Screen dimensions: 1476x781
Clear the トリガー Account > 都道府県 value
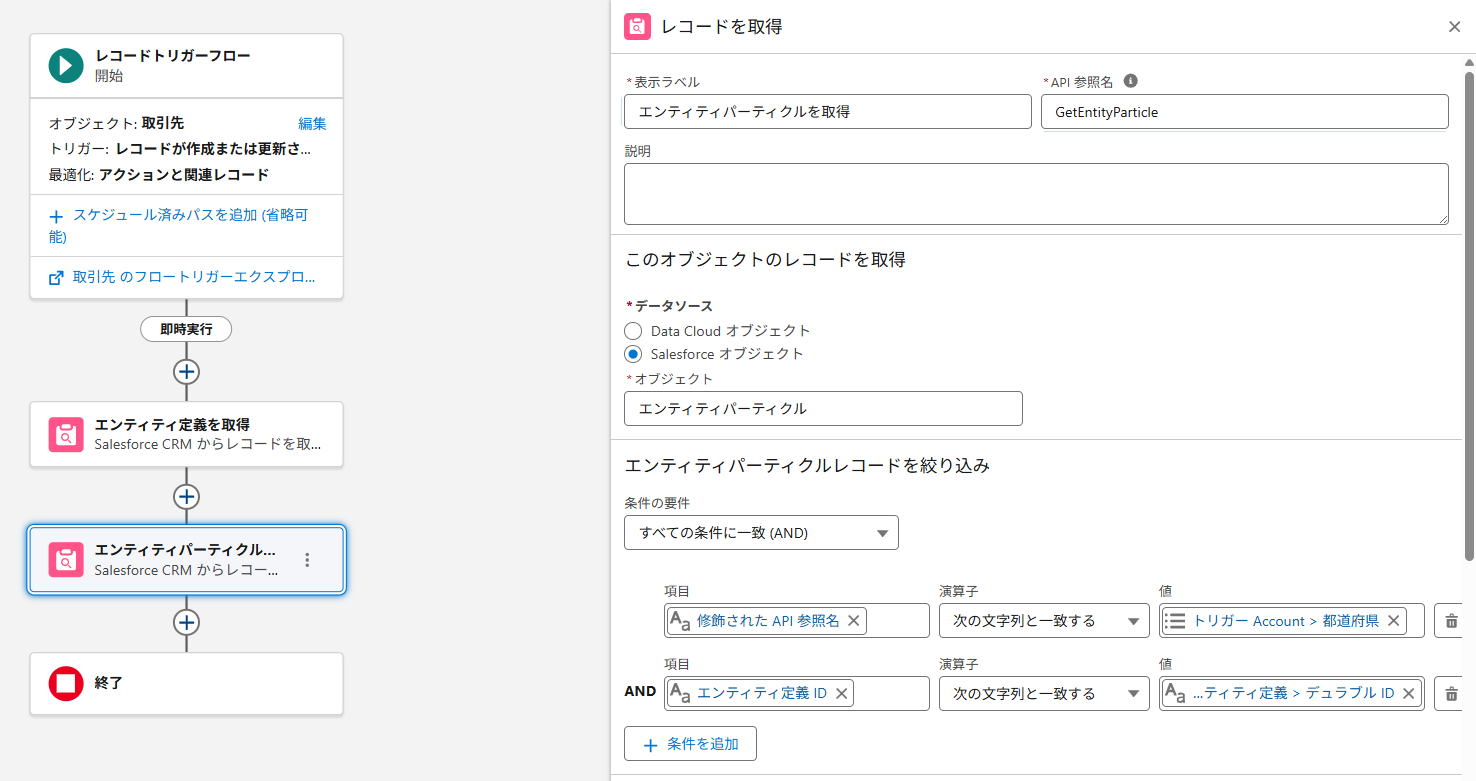[1393, 621]
